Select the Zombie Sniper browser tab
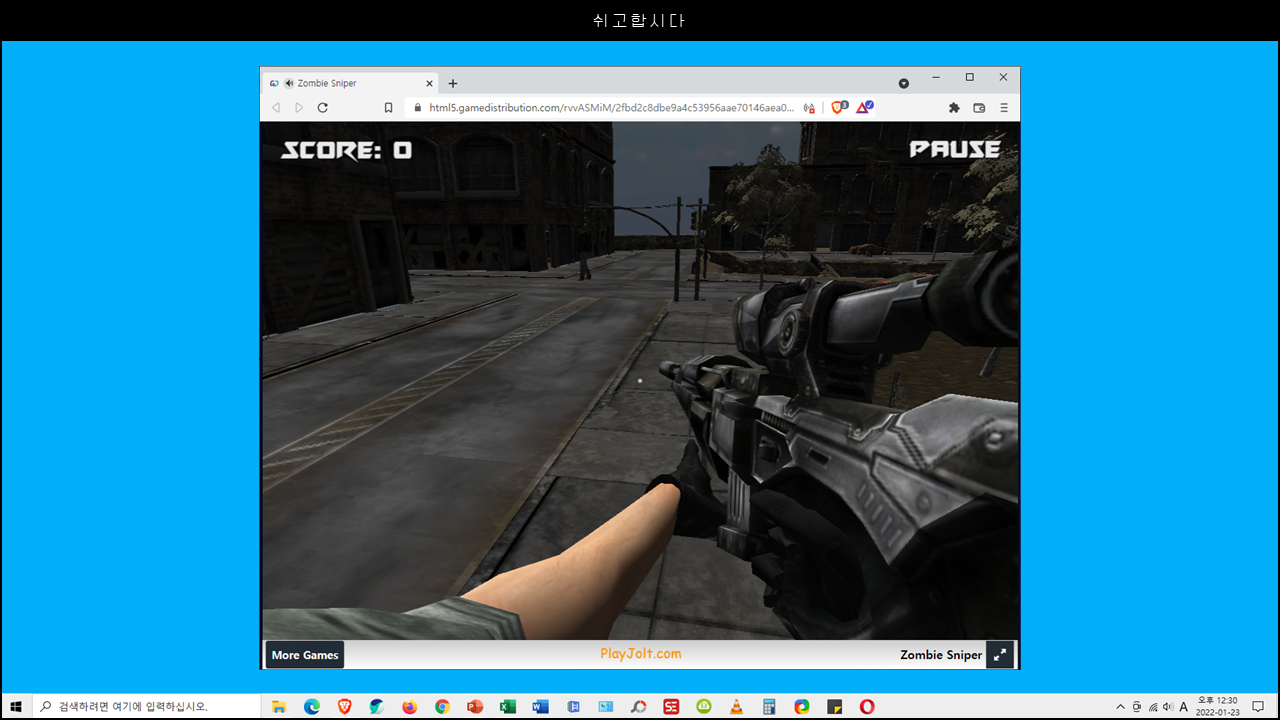Viewport: 1280px width, 720px height. pyautogui.click(x=350, y=84)
